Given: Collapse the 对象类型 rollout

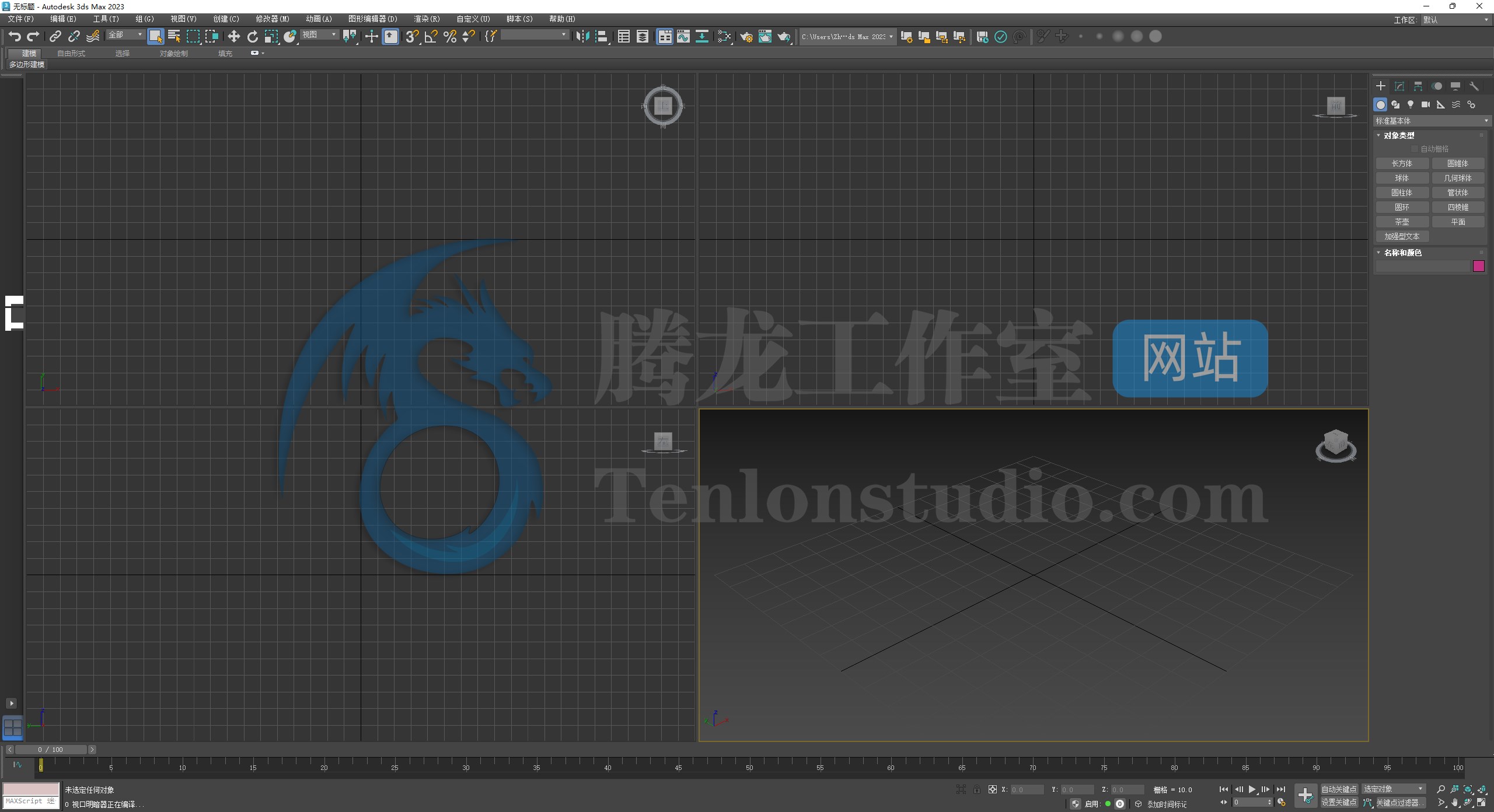Looking at the screenshot, I should click(1399, 135).
